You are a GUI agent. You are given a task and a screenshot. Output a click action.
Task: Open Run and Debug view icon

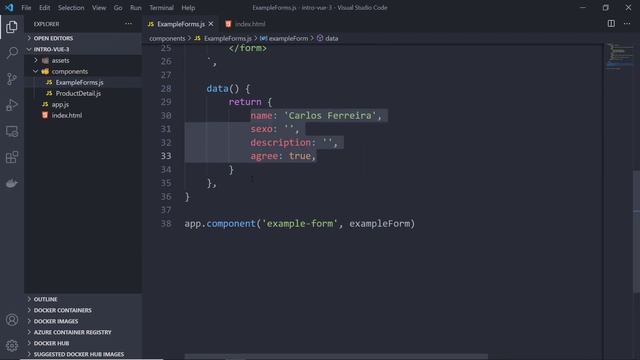(12, 105)
